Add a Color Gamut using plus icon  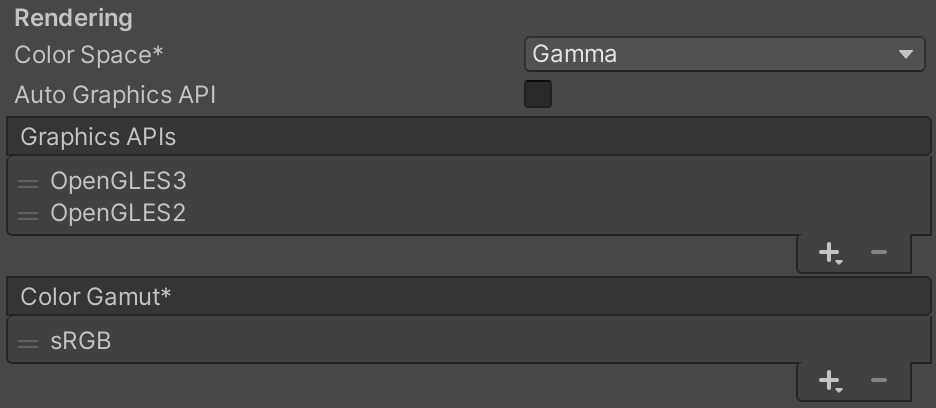828,380
